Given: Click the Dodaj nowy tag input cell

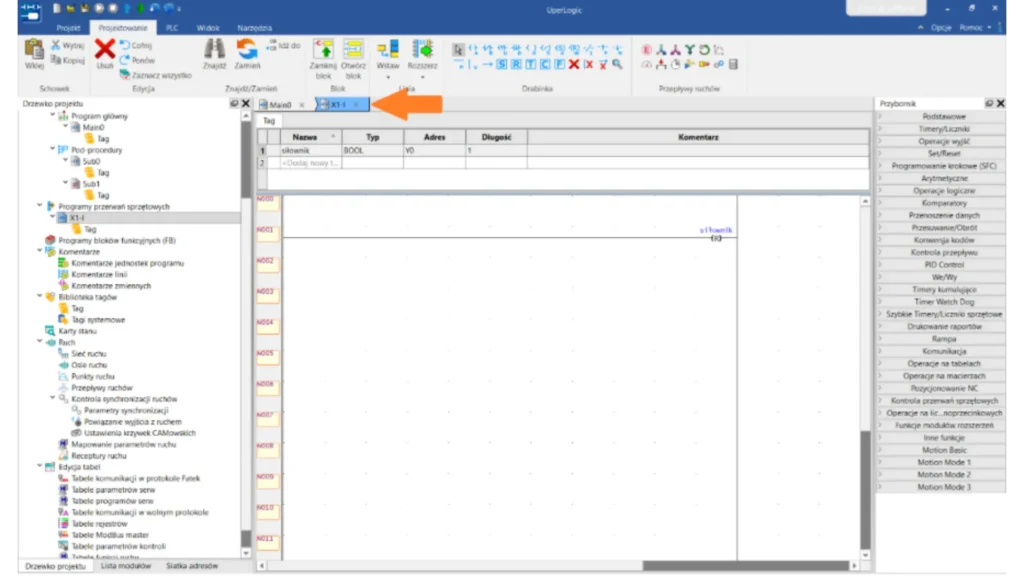Looking at the screenshot, I should point(310,163).
